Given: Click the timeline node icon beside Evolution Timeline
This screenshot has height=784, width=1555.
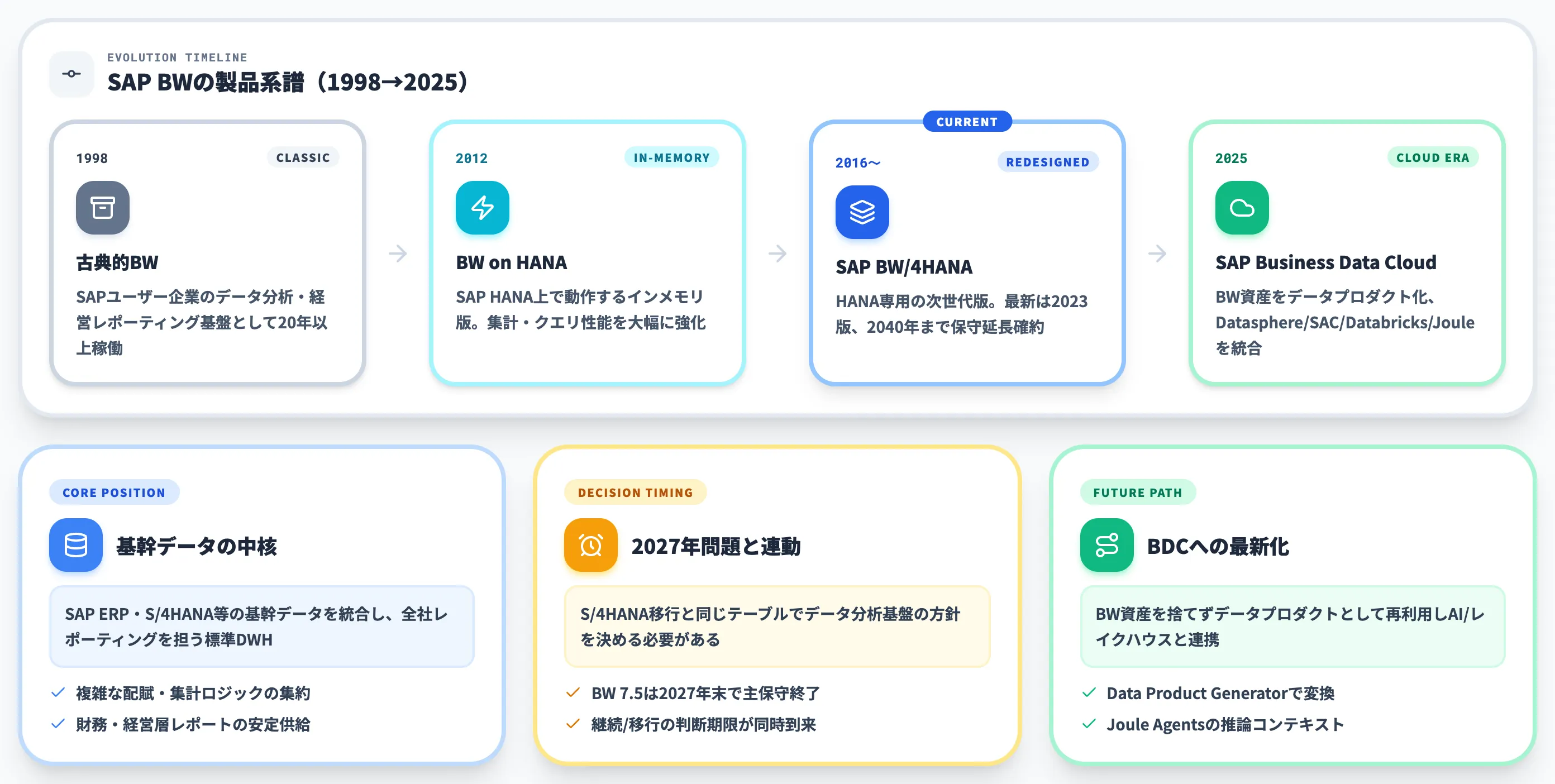Looking at the screenshot, I should [x=71, y=74].
